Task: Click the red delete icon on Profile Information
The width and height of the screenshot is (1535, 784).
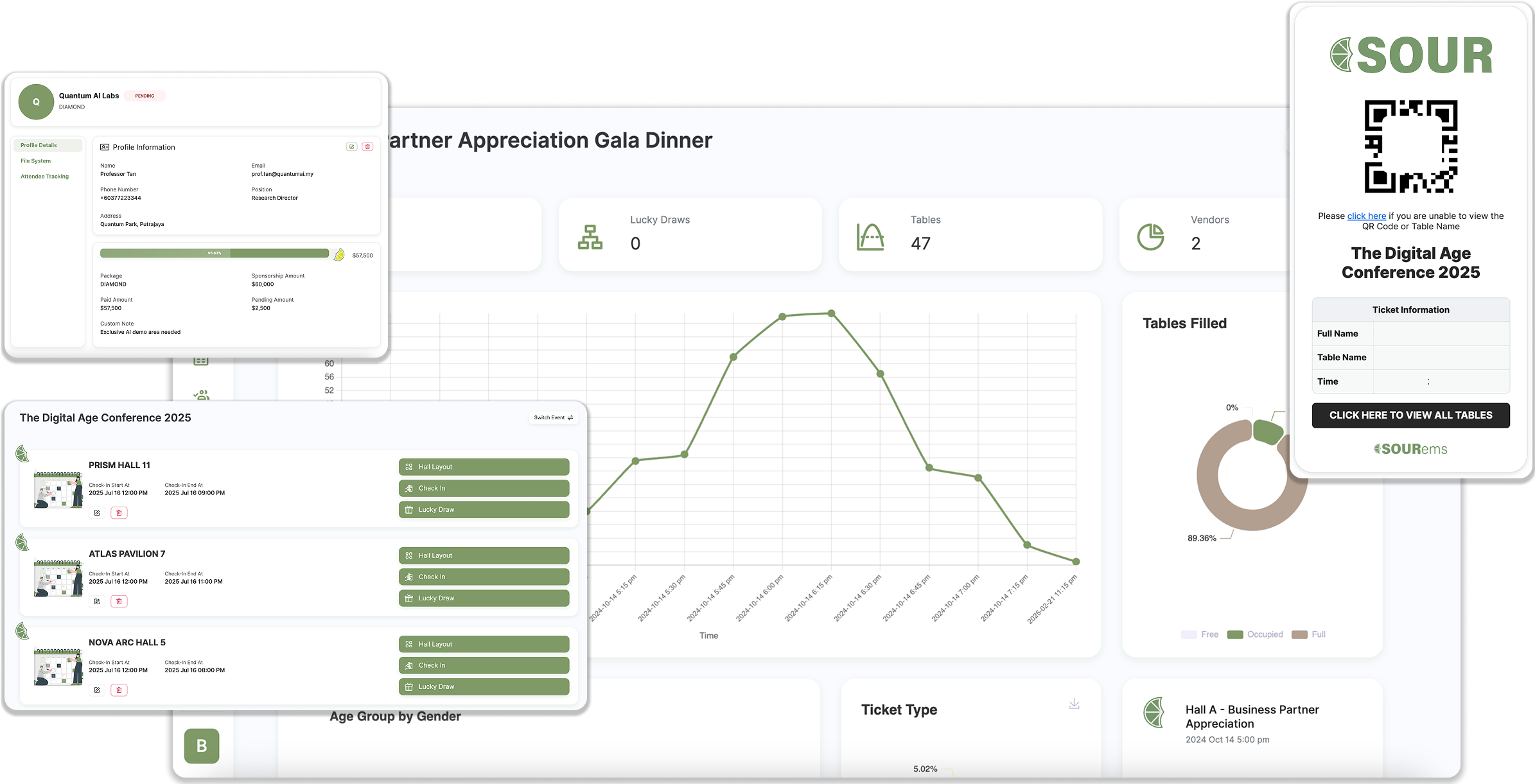Action: click(367, 146)
